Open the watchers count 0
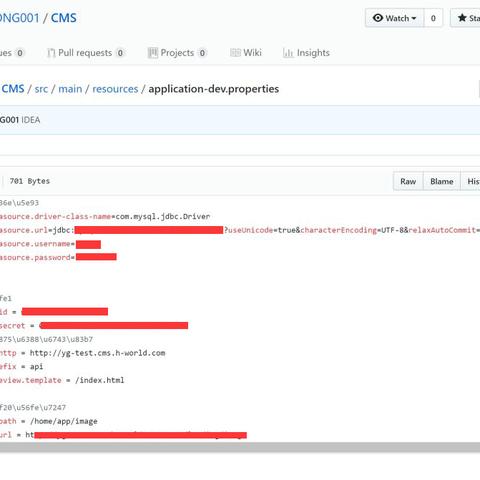480x480 pixels. pyautogui.click(x=433, y=18)
